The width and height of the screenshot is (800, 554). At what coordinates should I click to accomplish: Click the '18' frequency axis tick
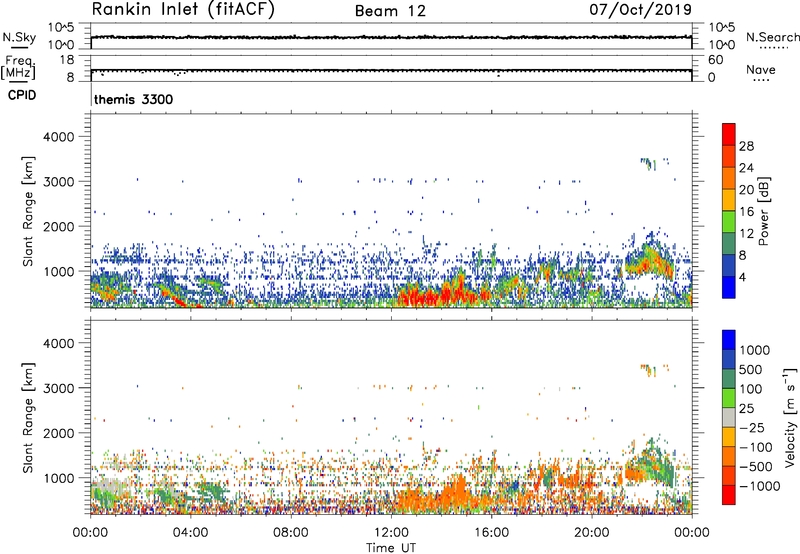pos(67,59)
